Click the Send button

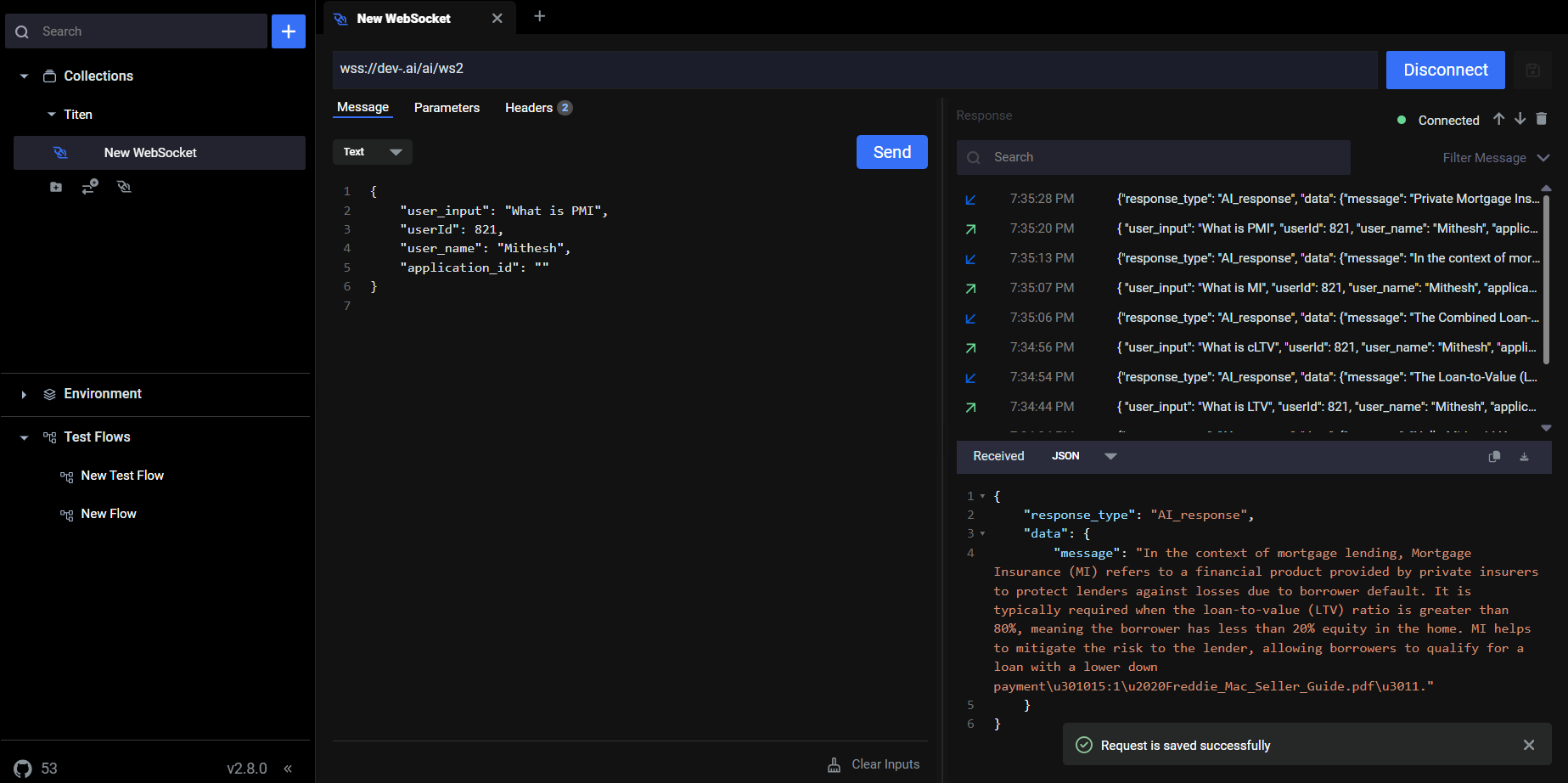891,152
